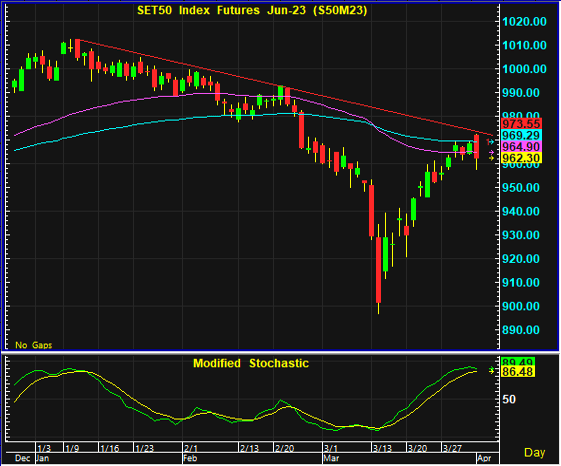The image size is (561, 466).
Task: Click the 1/16 date label
Action: [x=109, y=448]
